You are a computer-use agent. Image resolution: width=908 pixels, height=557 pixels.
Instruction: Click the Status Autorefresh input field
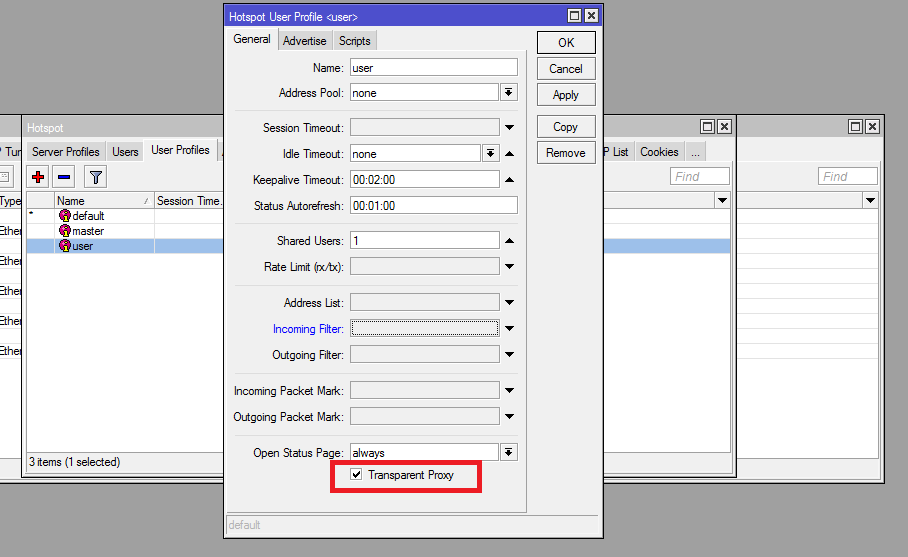click(434, 206)
